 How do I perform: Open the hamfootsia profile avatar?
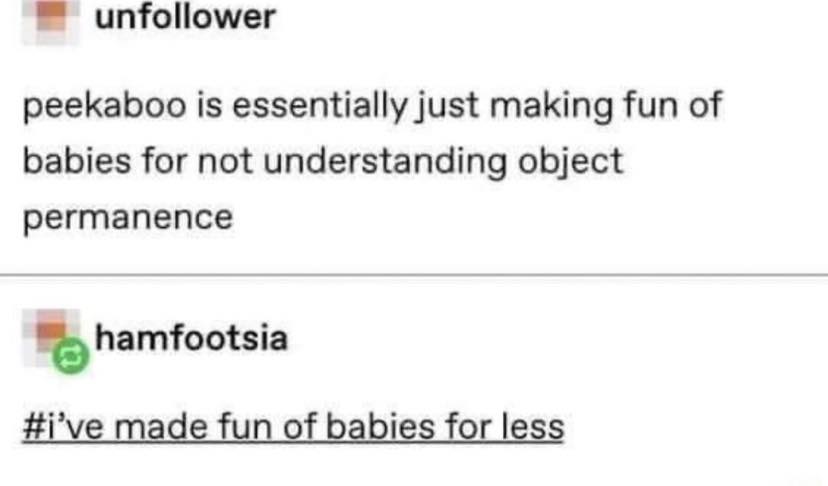(51, 338)
